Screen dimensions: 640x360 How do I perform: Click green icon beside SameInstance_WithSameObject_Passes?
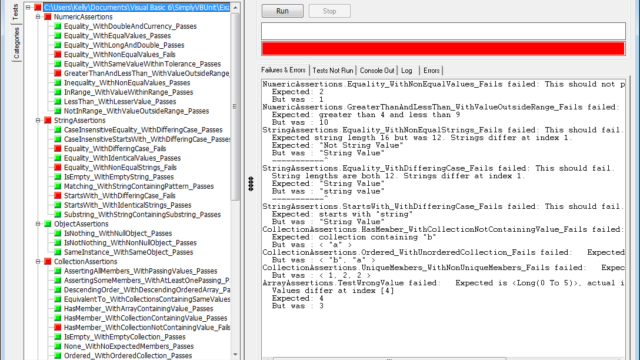pos(58,252)
